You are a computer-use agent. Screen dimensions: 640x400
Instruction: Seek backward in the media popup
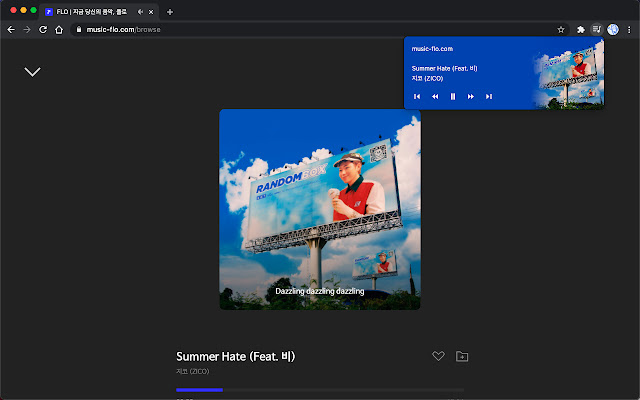435,96
